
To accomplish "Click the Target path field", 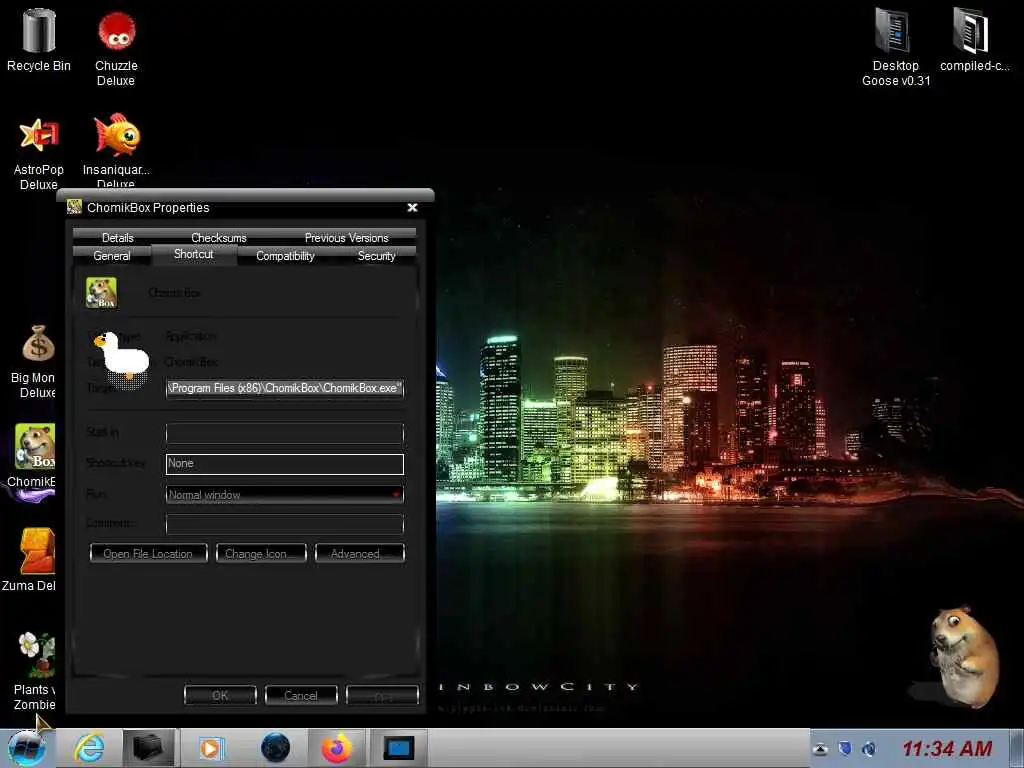I will tap(285, 388).
